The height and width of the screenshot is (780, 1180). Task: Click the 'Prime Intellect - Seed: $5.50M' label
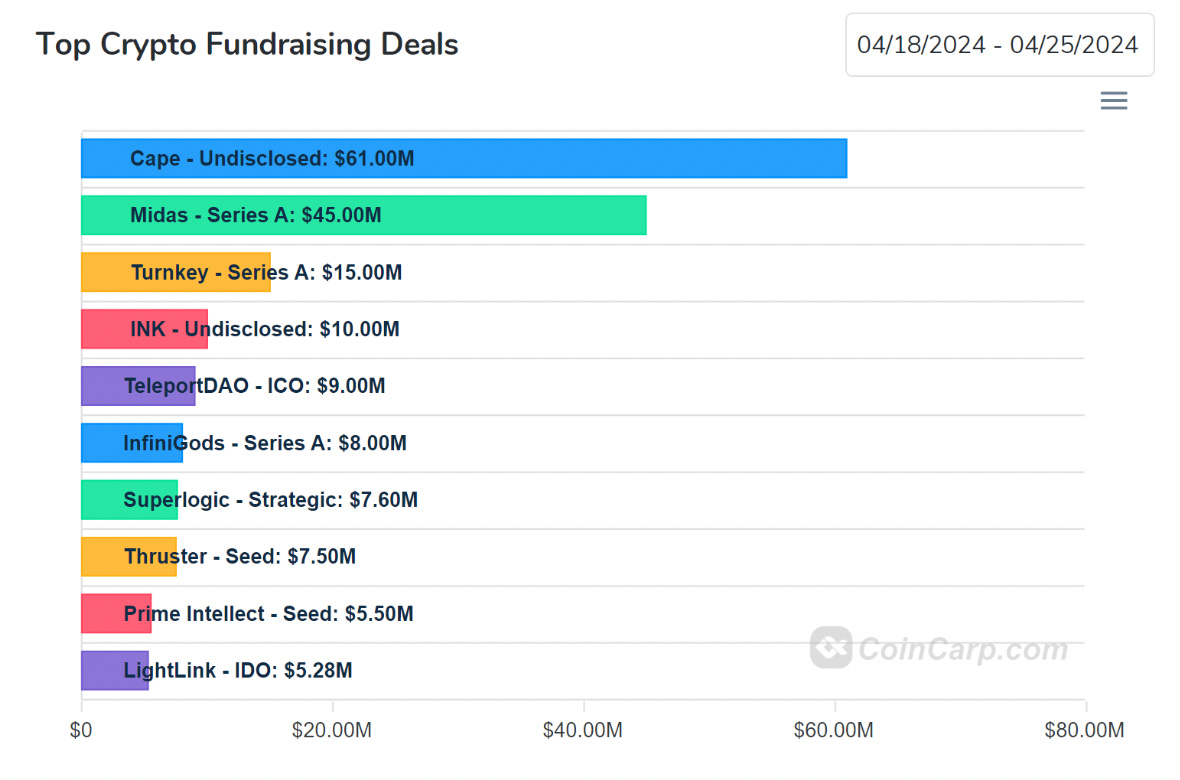[x=268, y=614]
